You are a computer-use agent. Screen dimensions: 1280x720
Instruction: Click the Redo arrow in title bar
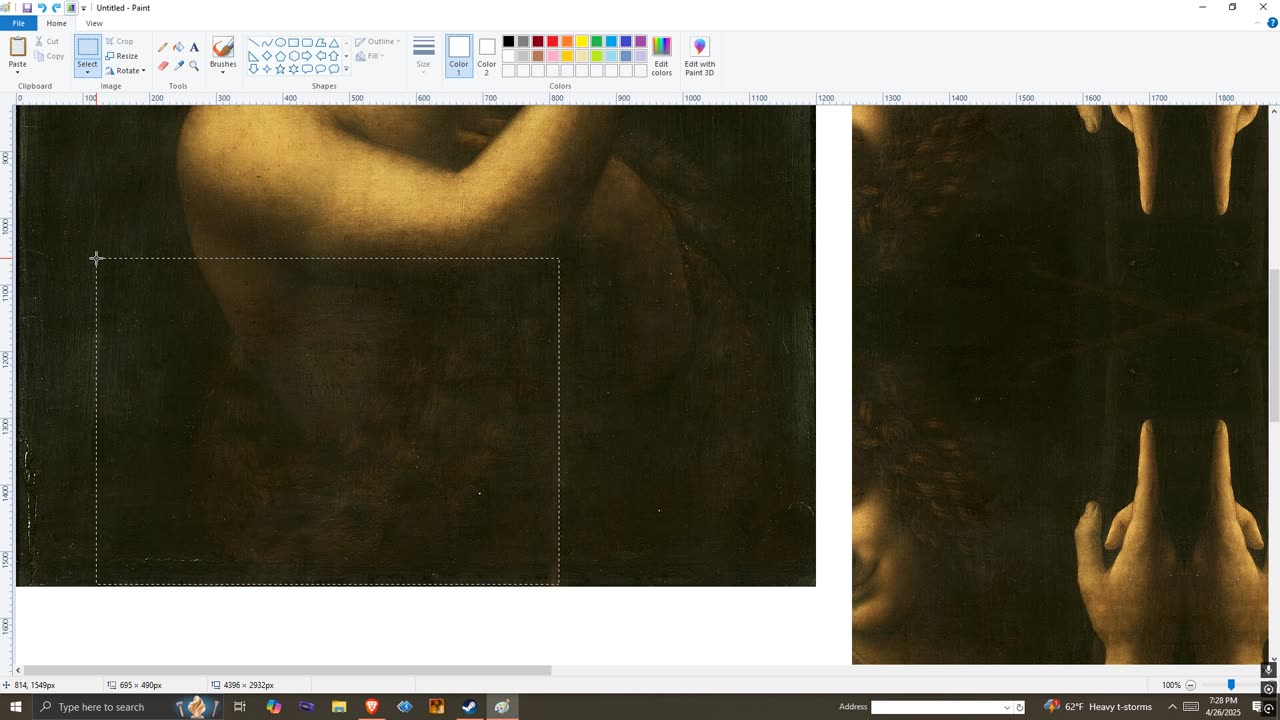coord(56,8)
